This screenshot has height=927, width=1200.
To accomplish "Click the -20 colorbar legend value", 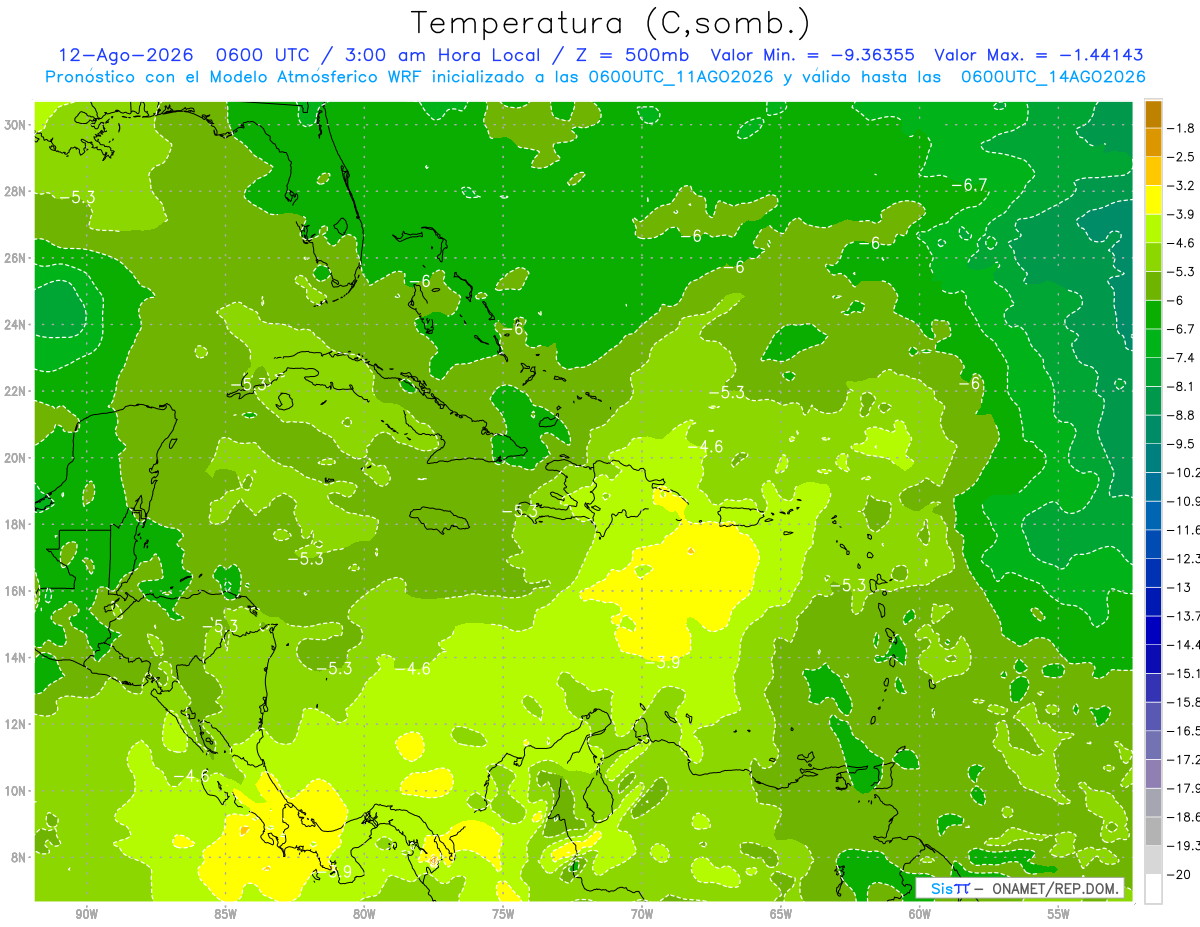I will [x=1181, y=875].
